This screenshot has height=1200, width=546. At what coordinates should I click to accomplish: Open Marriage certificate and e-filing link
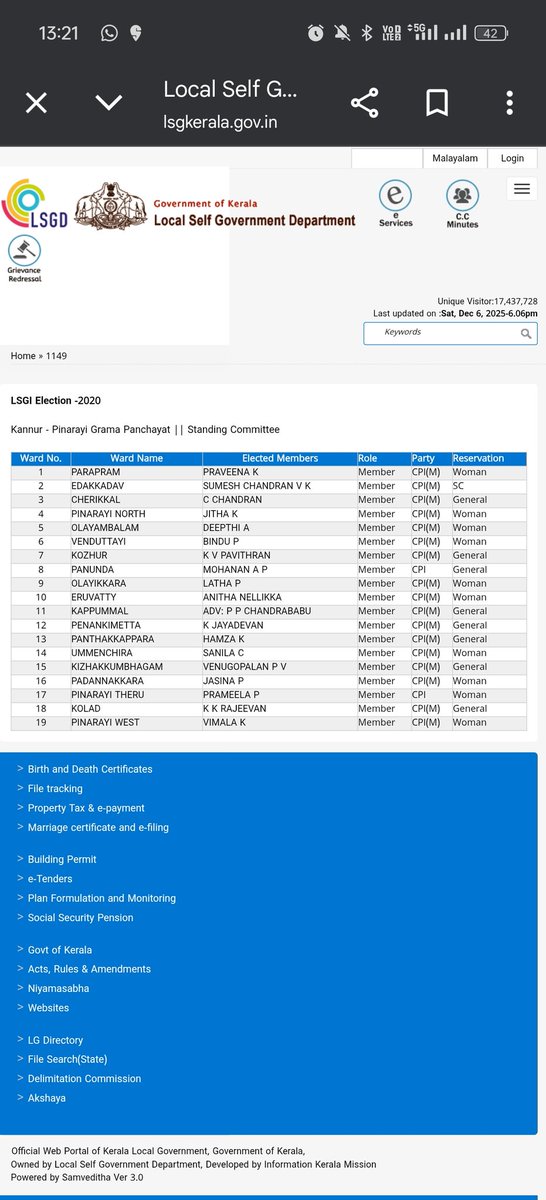click(x=98, y=828)
